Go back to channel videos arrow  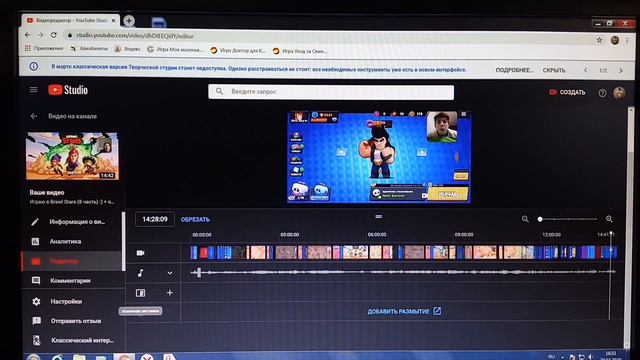point(33,116)
